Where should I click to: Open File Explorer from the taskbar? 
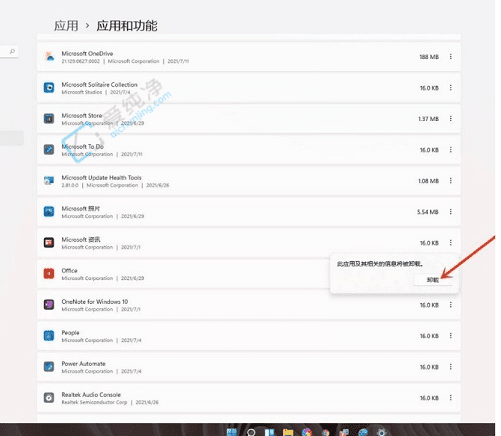point(288,432)
